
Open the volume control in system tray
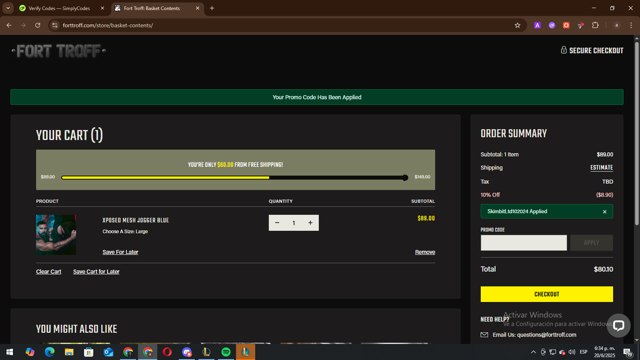[x=572, y=352]
